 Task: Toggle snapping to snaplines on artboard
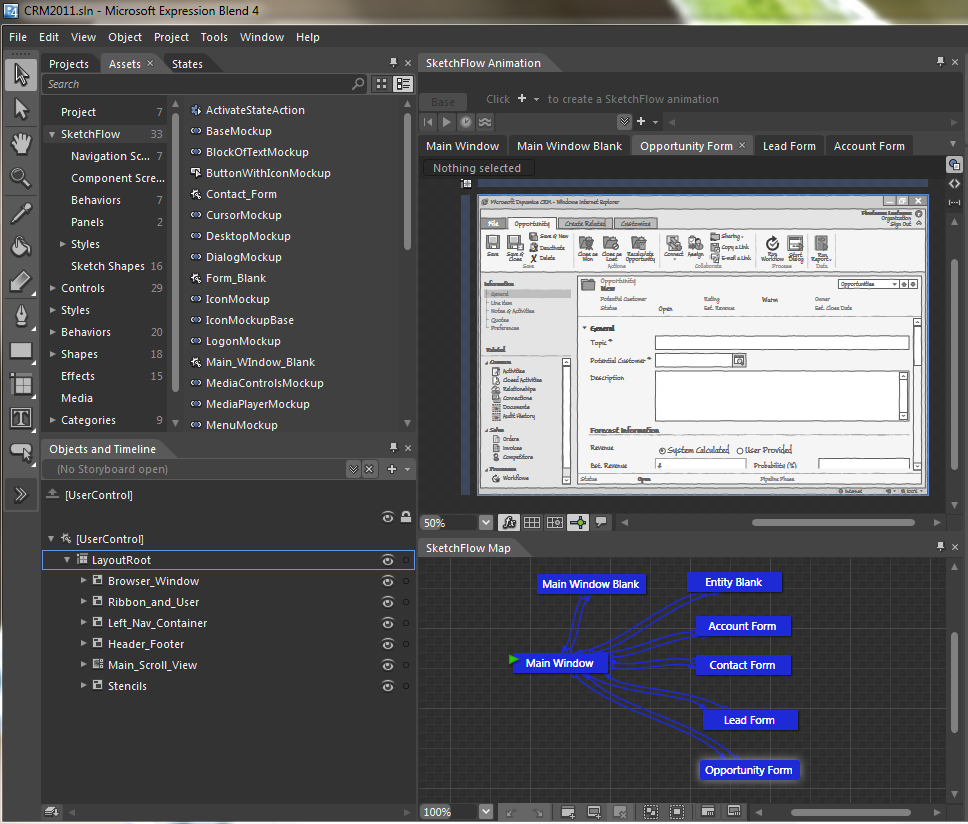pyautogui.click(x=578, y=522)
